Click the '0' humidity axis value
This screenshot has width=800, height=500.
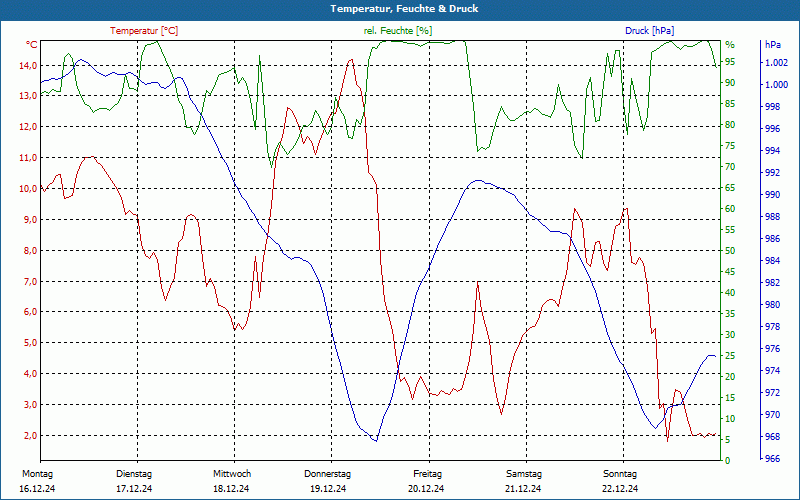728,460
